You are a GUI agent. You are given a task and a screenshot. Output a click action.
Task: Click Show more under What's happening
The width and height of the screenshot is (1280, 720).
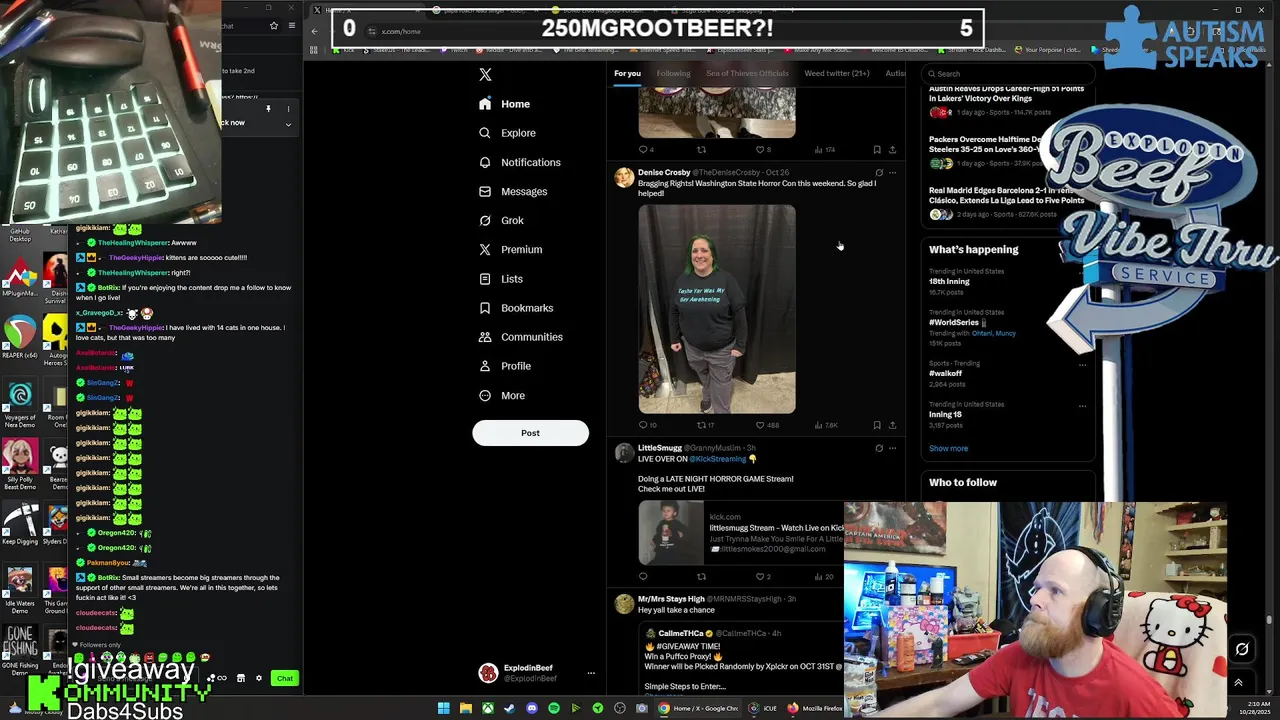coord(948,448)
